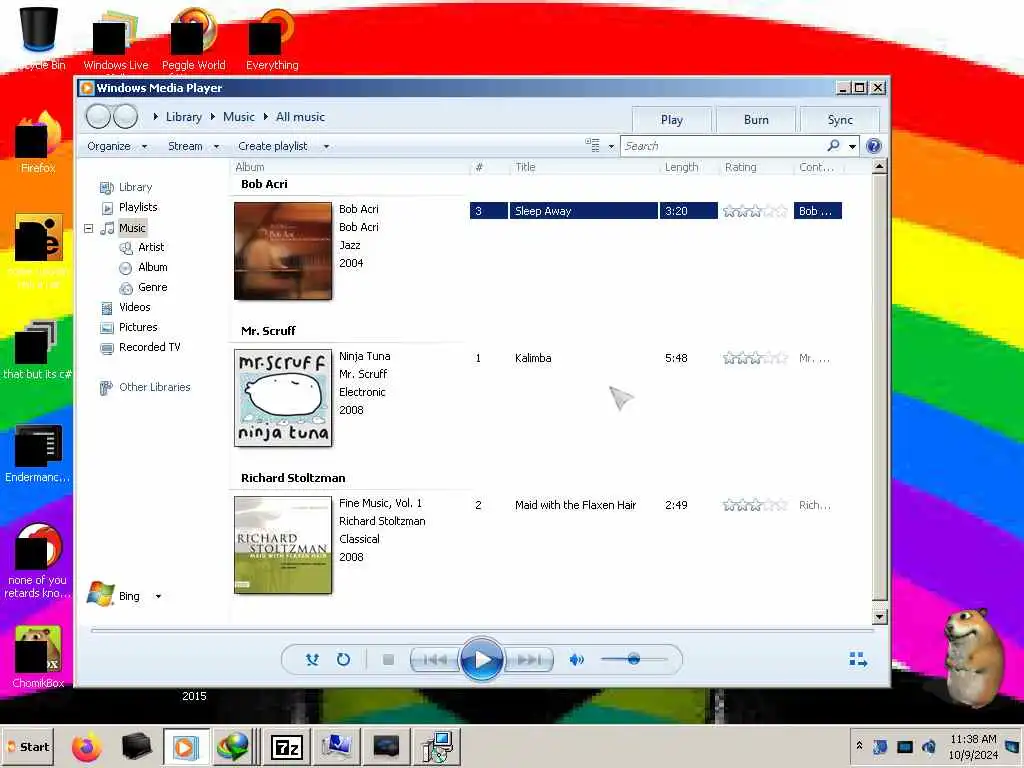
Task: Open the Organize menu
Action: point(117,146)
